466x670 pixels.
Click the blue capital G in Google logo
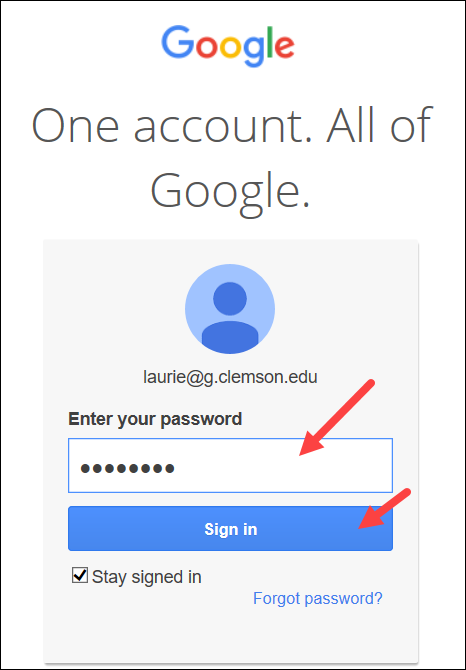pyautogui.click(x=178, y=42)
